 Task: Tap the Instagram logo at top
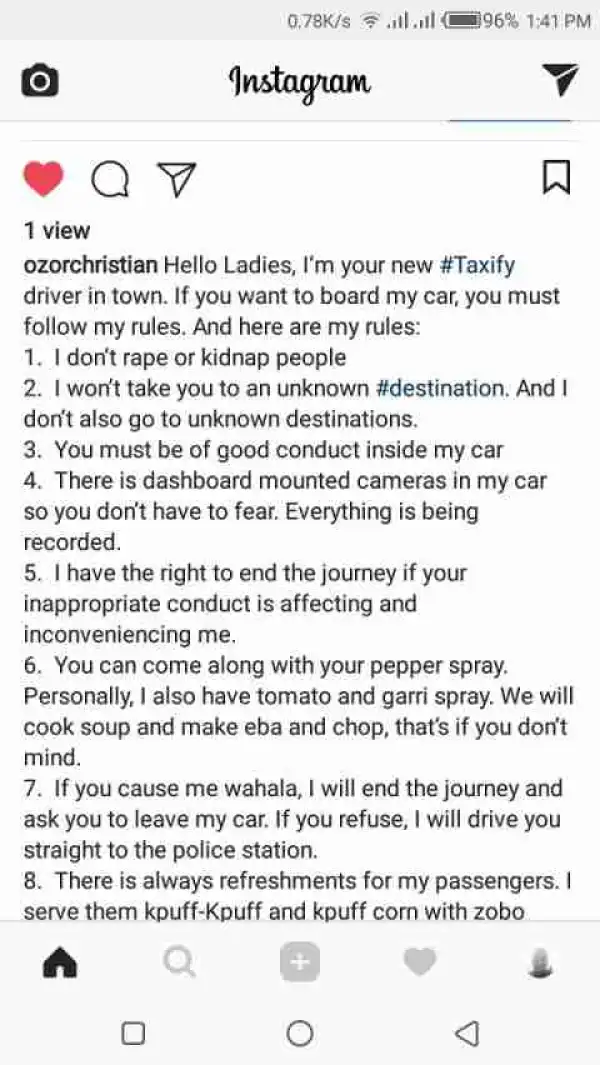click(299, 82)
